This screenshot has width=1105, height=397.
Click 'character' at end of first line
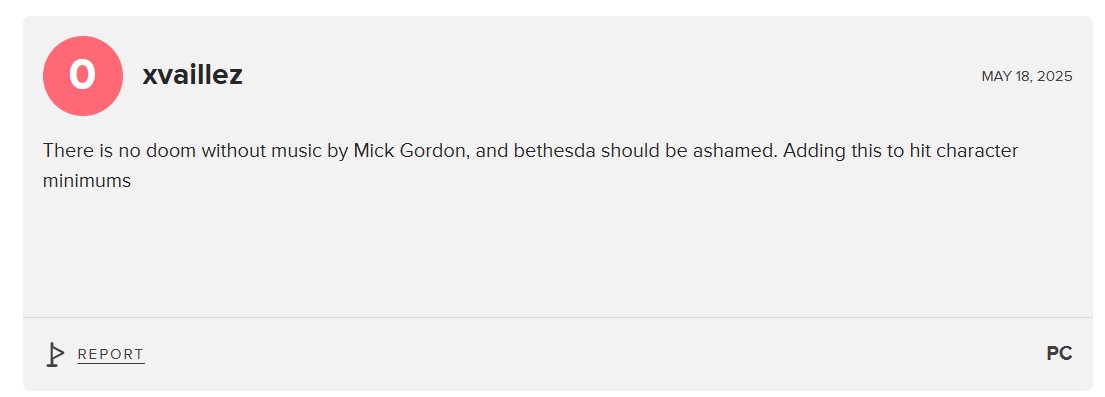tap(977, 151)
